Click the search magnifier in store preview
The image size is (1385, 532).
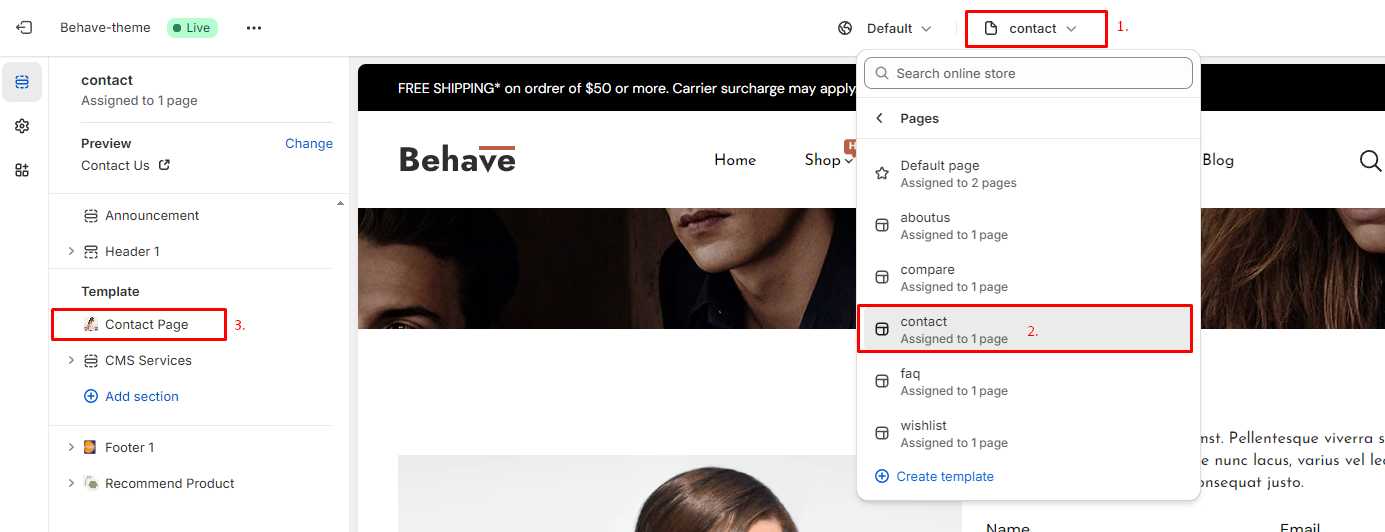pyautogui.click(x=1370, y=160)
